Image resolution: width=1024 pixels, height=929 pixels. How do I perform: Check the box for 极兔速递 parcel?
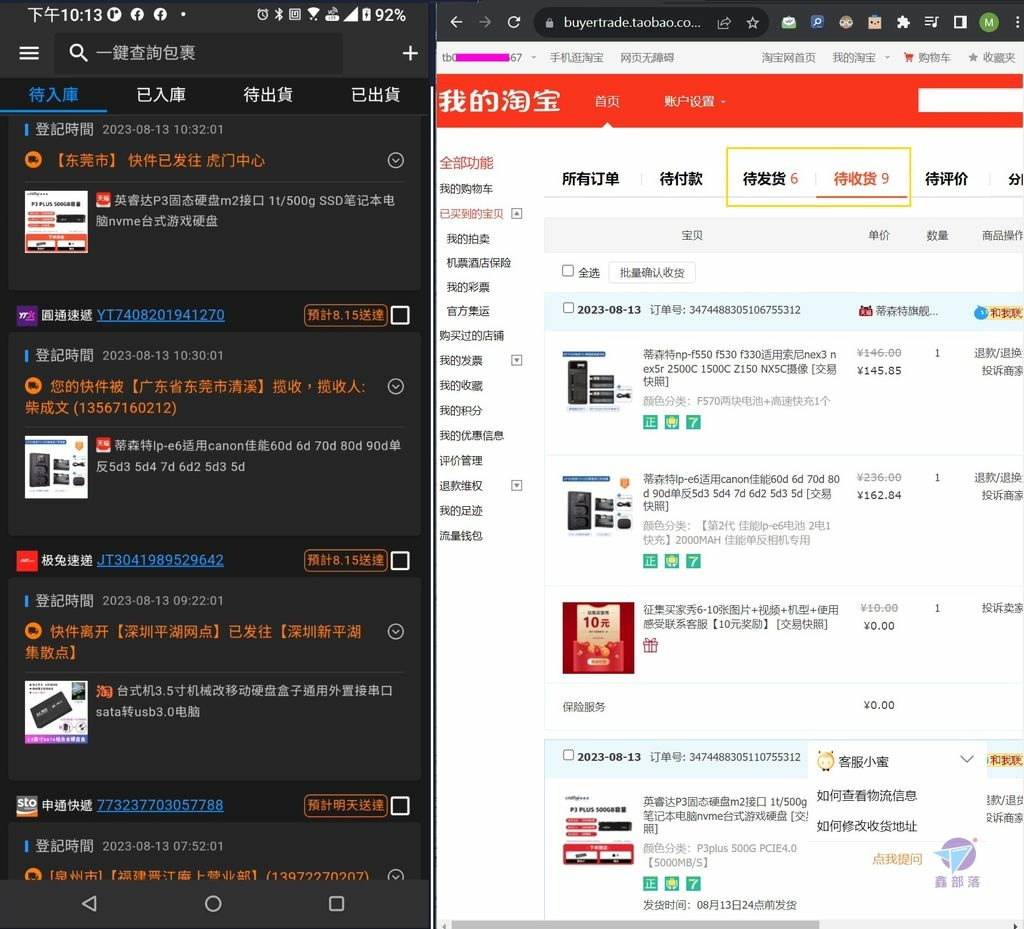(400, 560)
